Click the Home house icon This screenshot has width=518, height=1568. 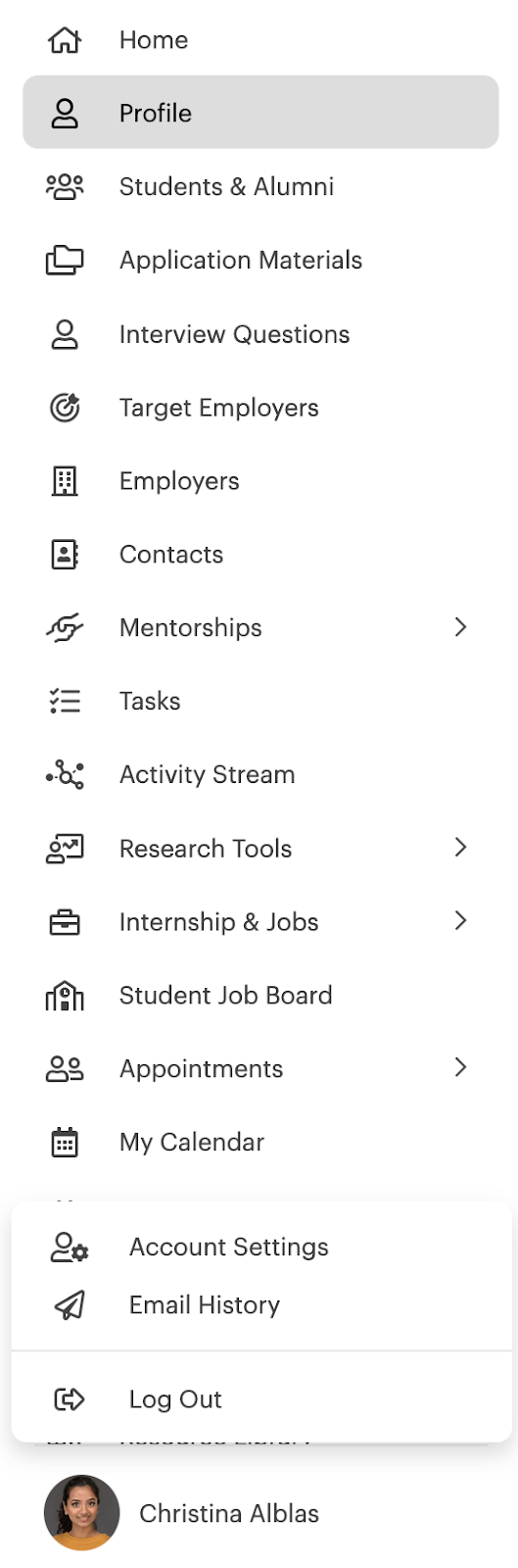[x=65, y=40]
